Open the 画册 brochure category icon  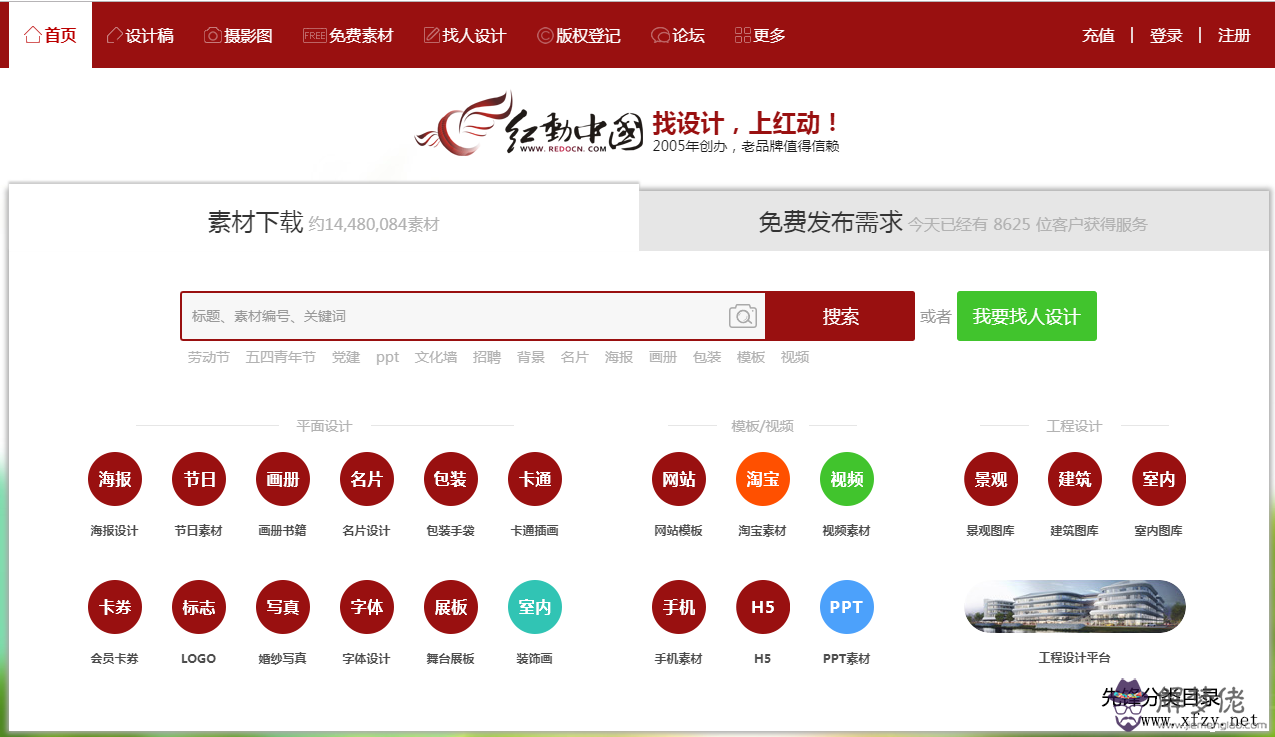[x=283, y=480]
